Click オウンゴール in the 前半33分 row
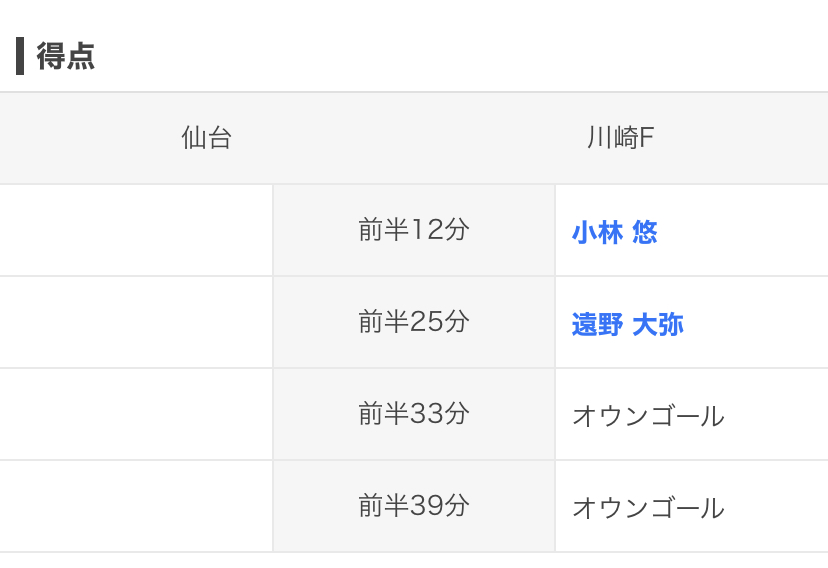This screenshot has width=828, height=568. pyautogui.click(x=648, y=416)
